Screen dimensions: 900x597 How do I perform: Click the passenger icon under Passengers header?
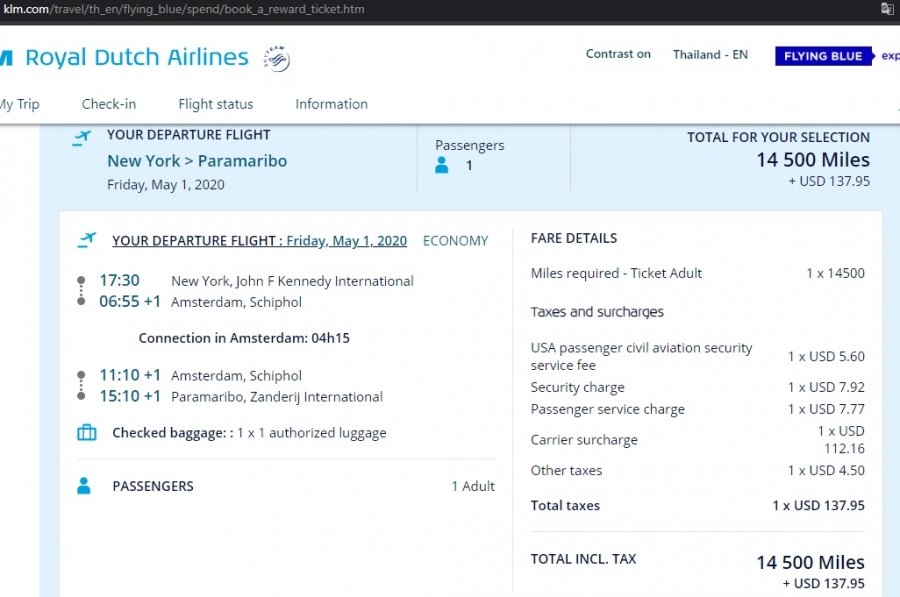click(x=442, y=165)
